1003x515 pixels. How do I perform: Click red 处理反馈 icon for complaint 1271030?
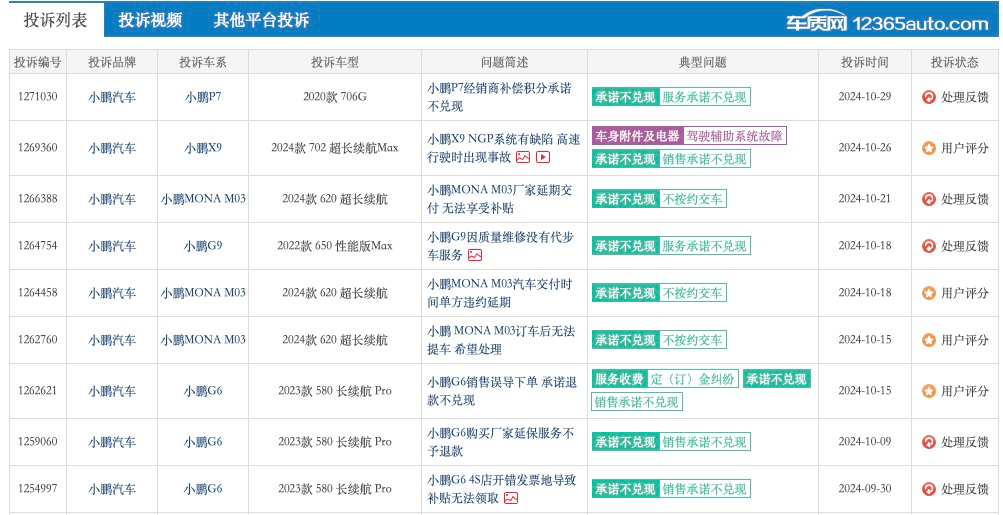[928, 98]
